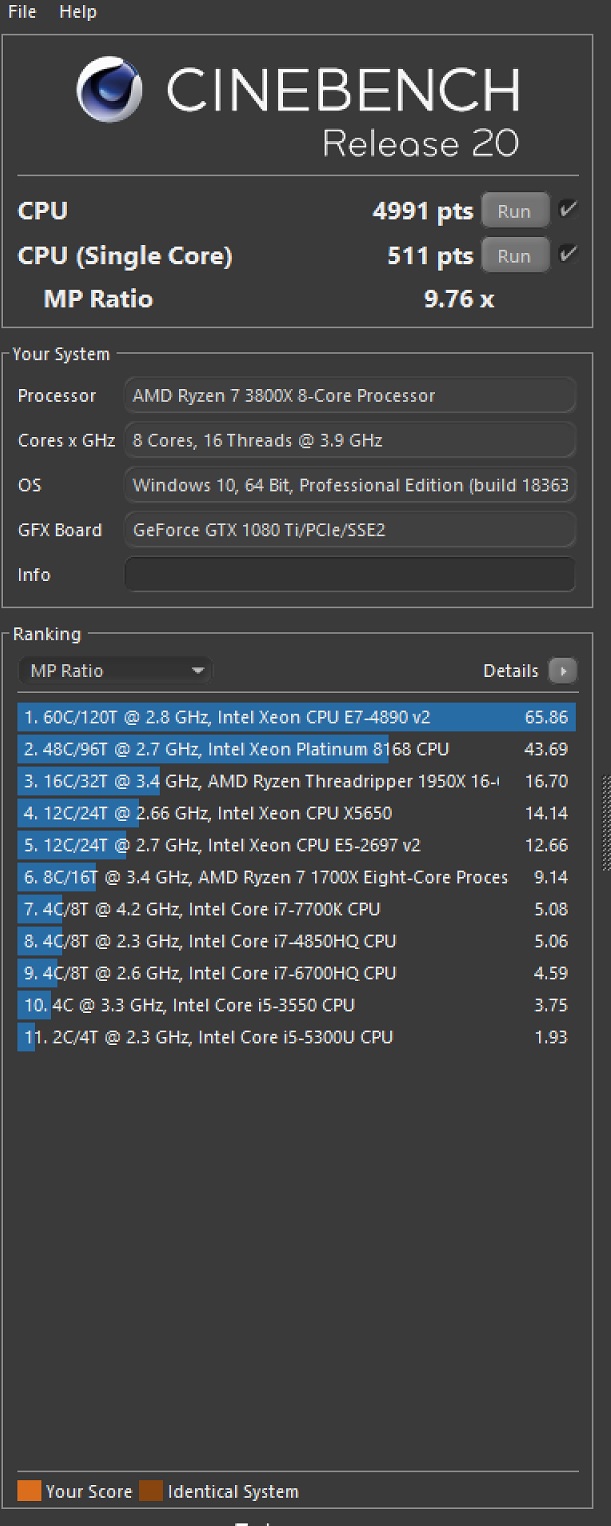Click the 511 pts single core score
Image resolution: width=611 pixels, height=1526 pixels.
pos(430,256)
